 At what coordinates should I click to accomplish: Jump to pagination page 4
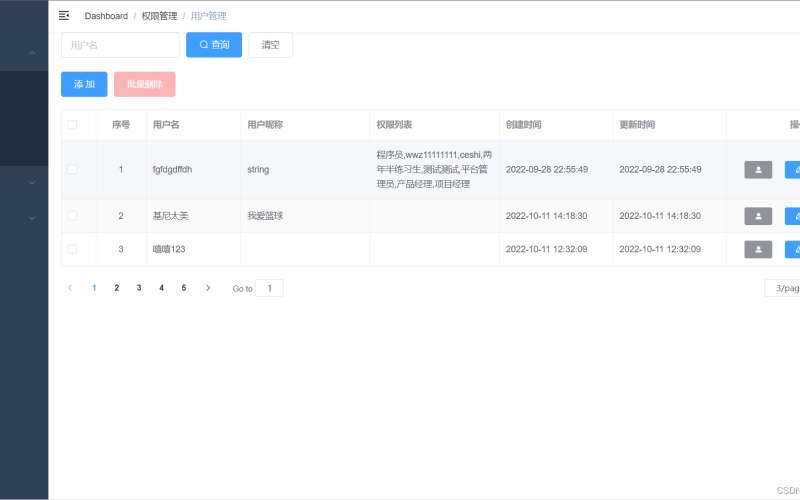161,288
